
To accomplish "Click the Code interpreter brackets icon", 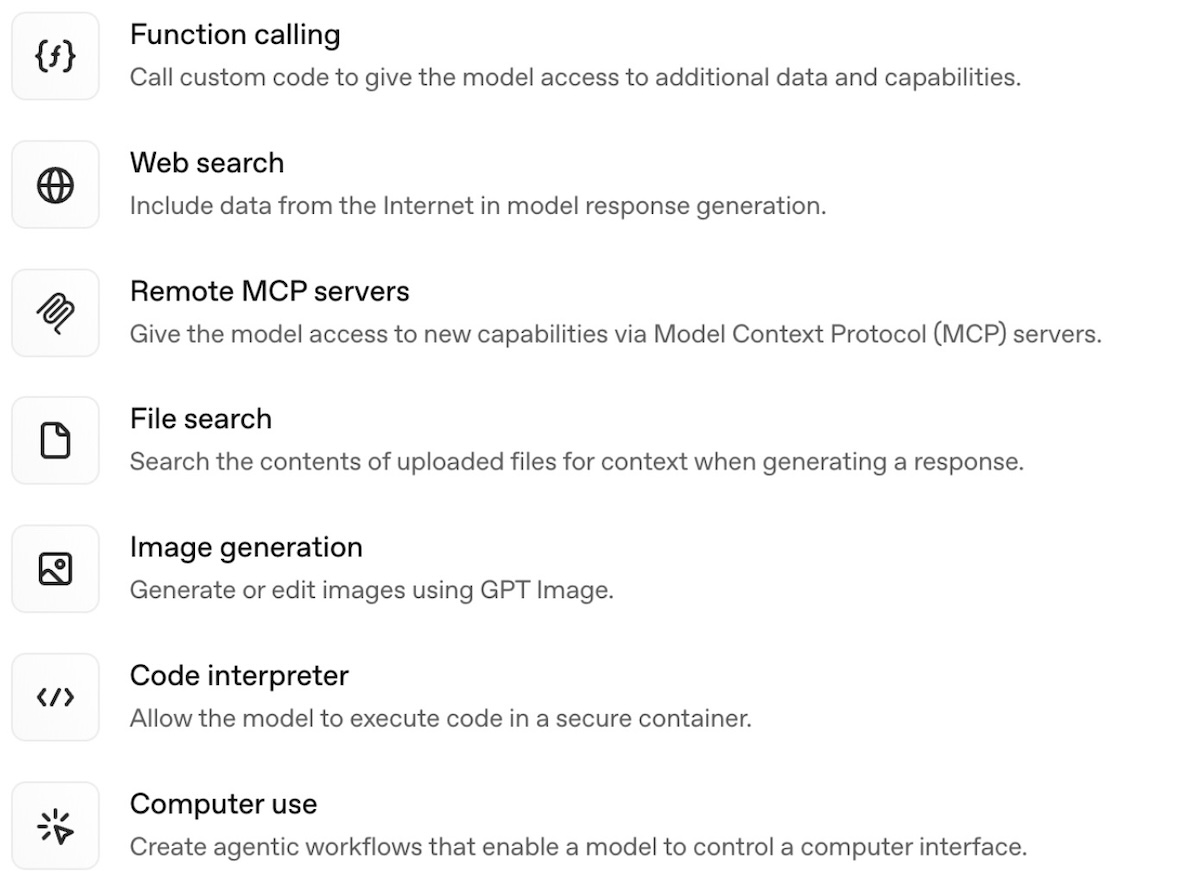I will point(55,698).
